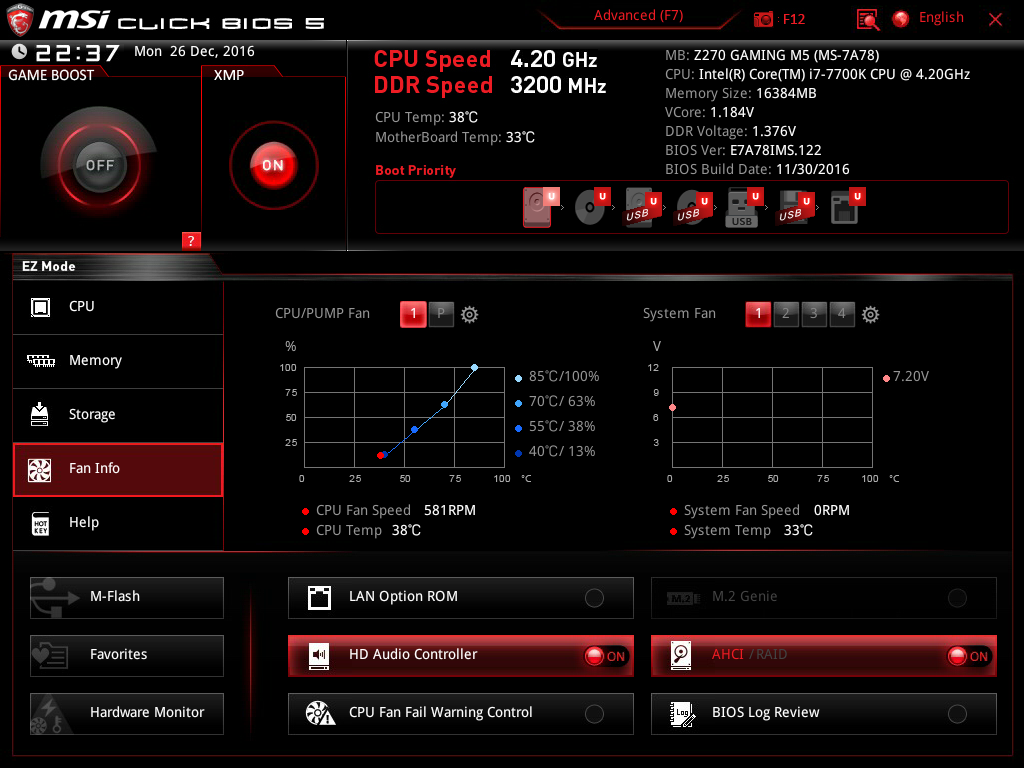Open the Favorites menu

[x=127, y=656]
